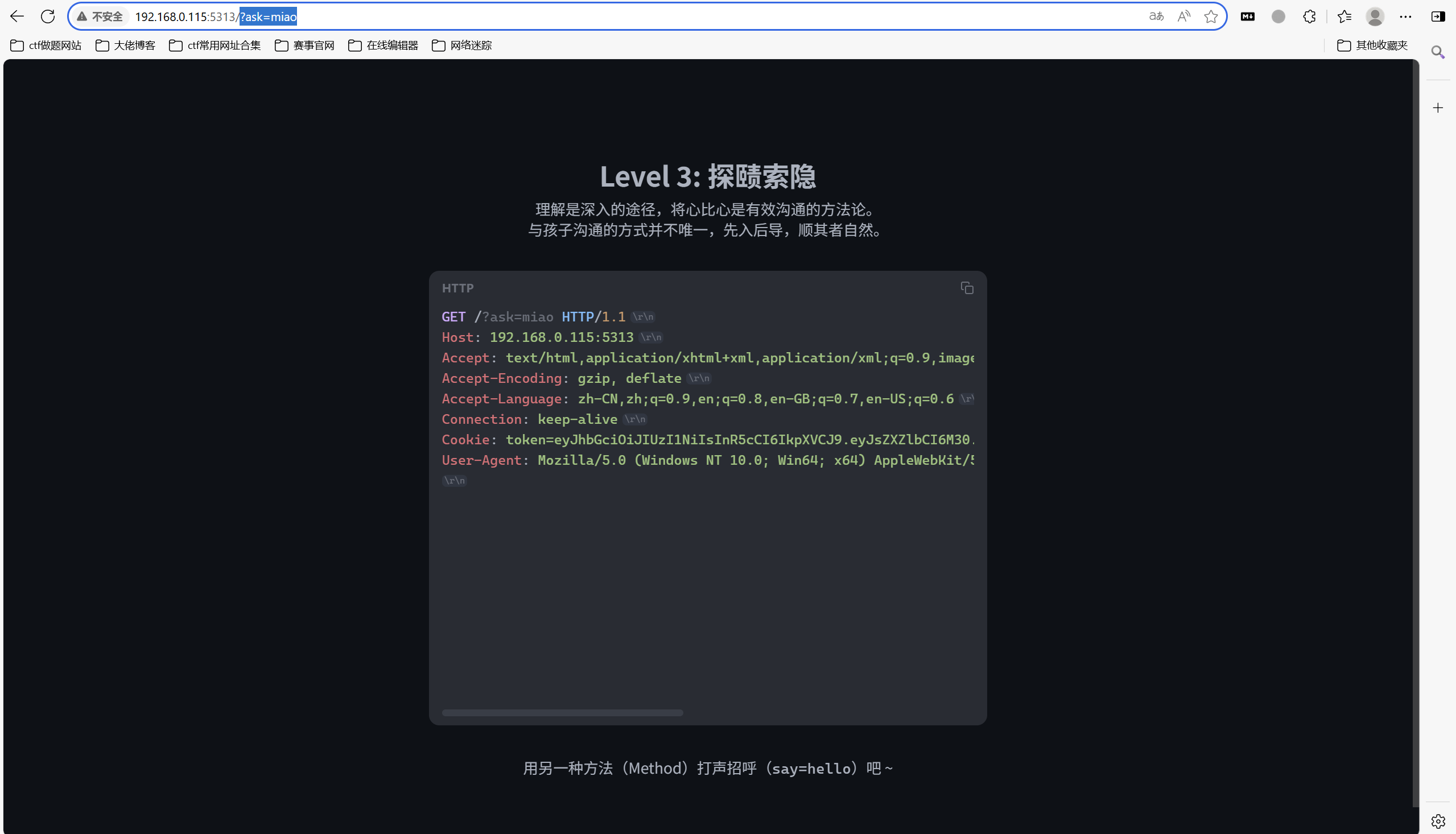The image size is (1456, 834).
Task: Click the Accept-Language header line
Action: point(708,399)
